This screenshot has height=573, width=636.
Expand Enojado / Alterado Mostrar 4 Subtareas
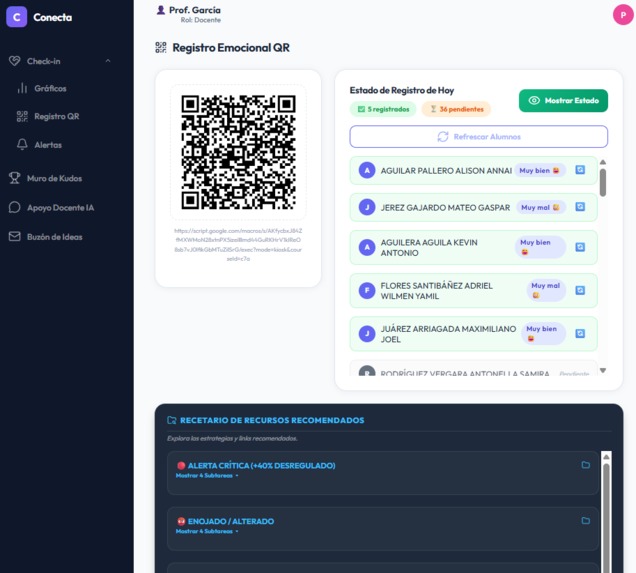[x=207, y=531]
